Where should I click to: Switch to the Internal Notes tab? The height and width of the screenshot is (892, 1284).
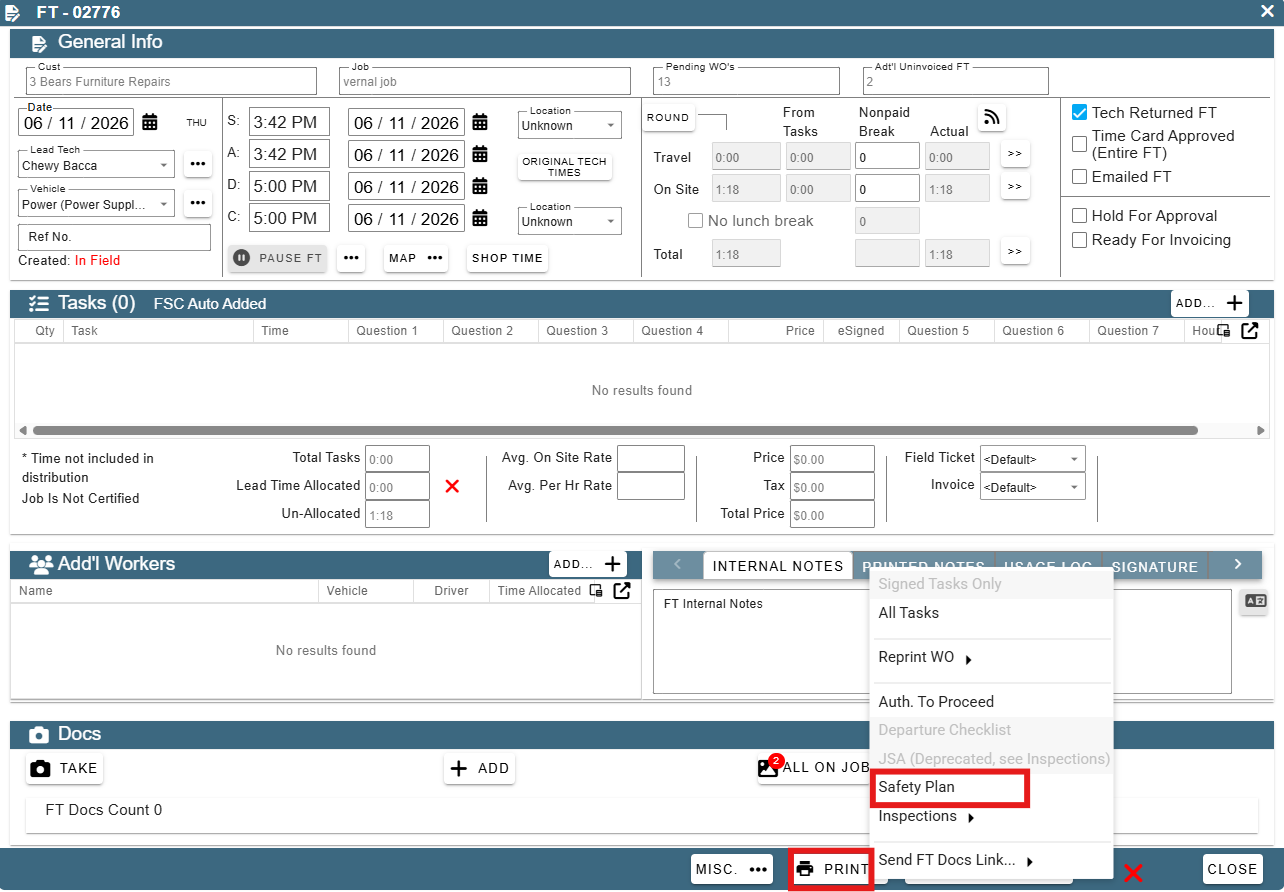(778, 566)
